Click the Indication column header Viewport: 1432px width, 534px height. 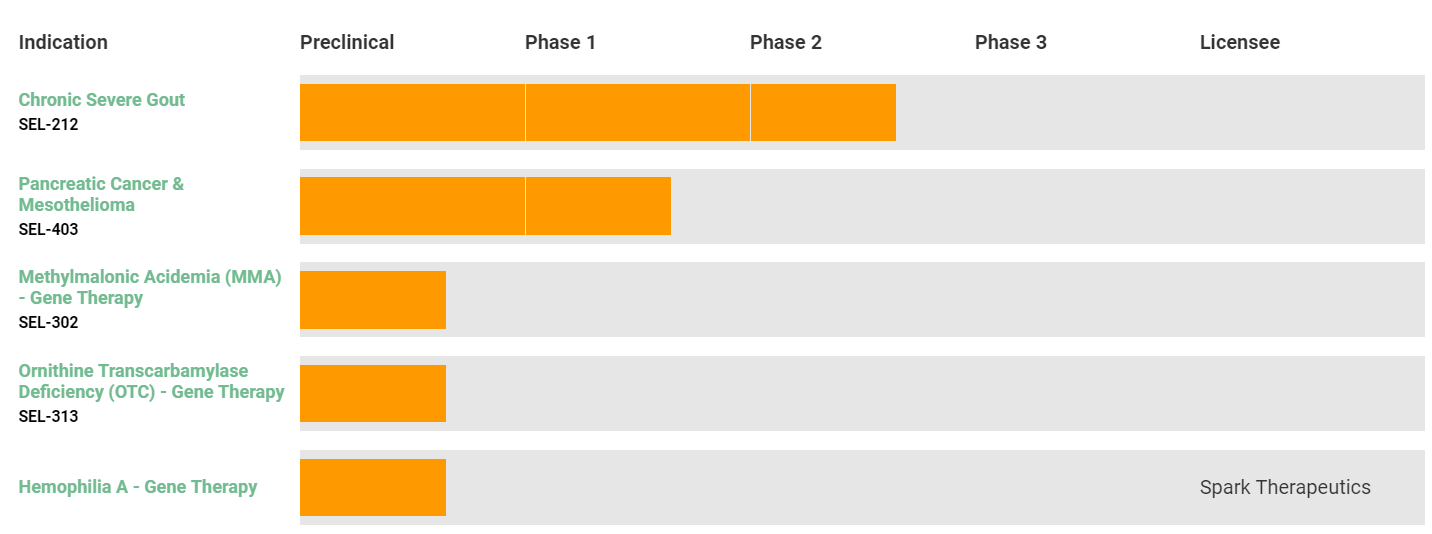(x=63, y=42)
